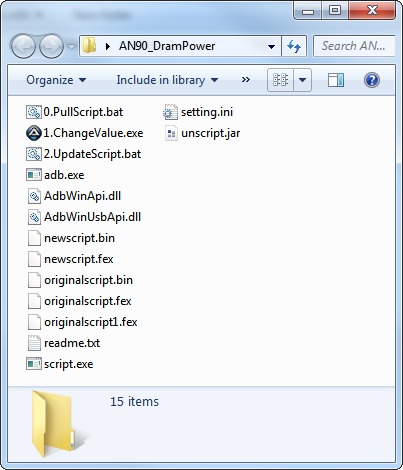Click the adb.exe application icon

coord(34,175)
